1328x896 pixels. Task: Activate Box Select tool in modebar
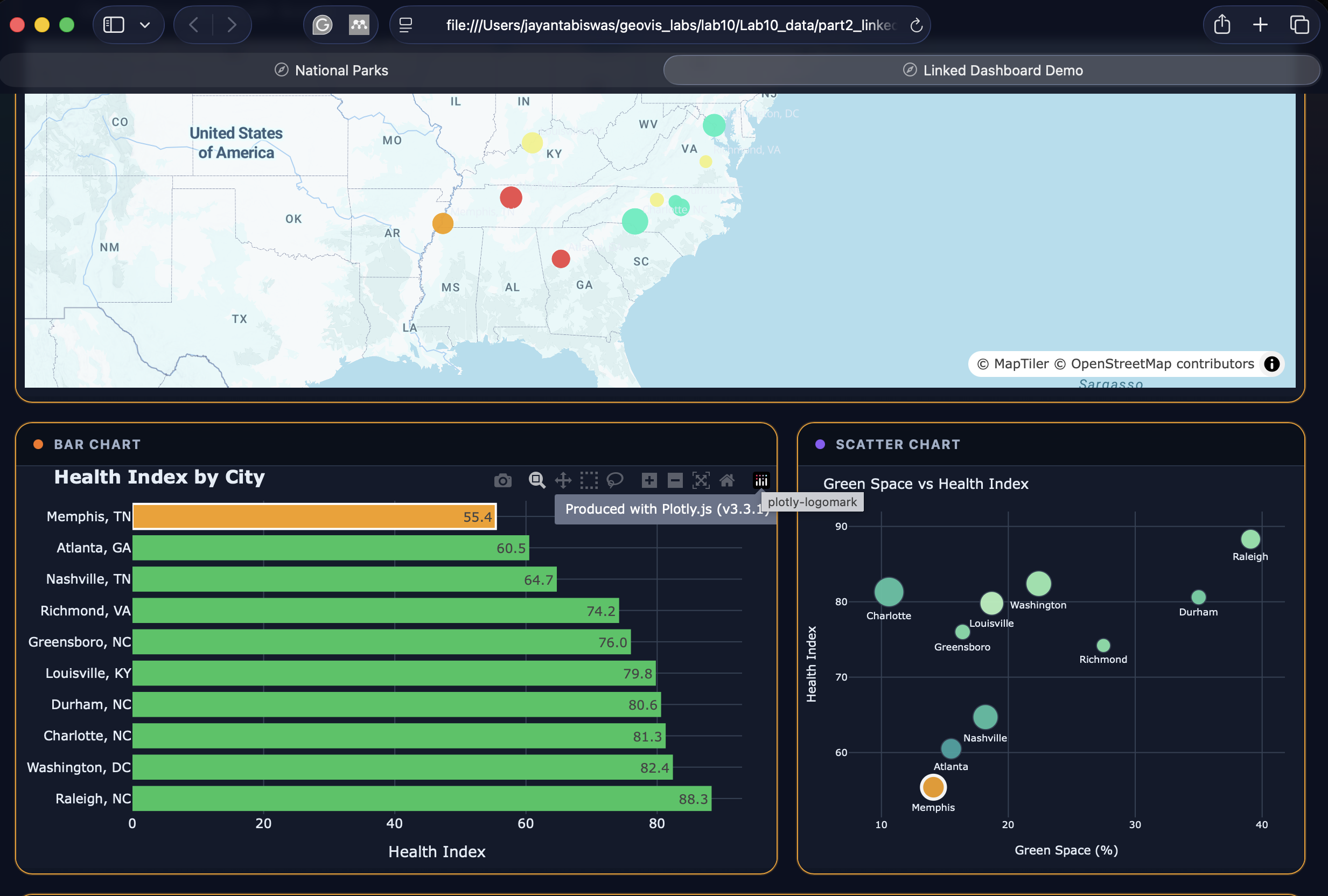click(x=589, y=480)
